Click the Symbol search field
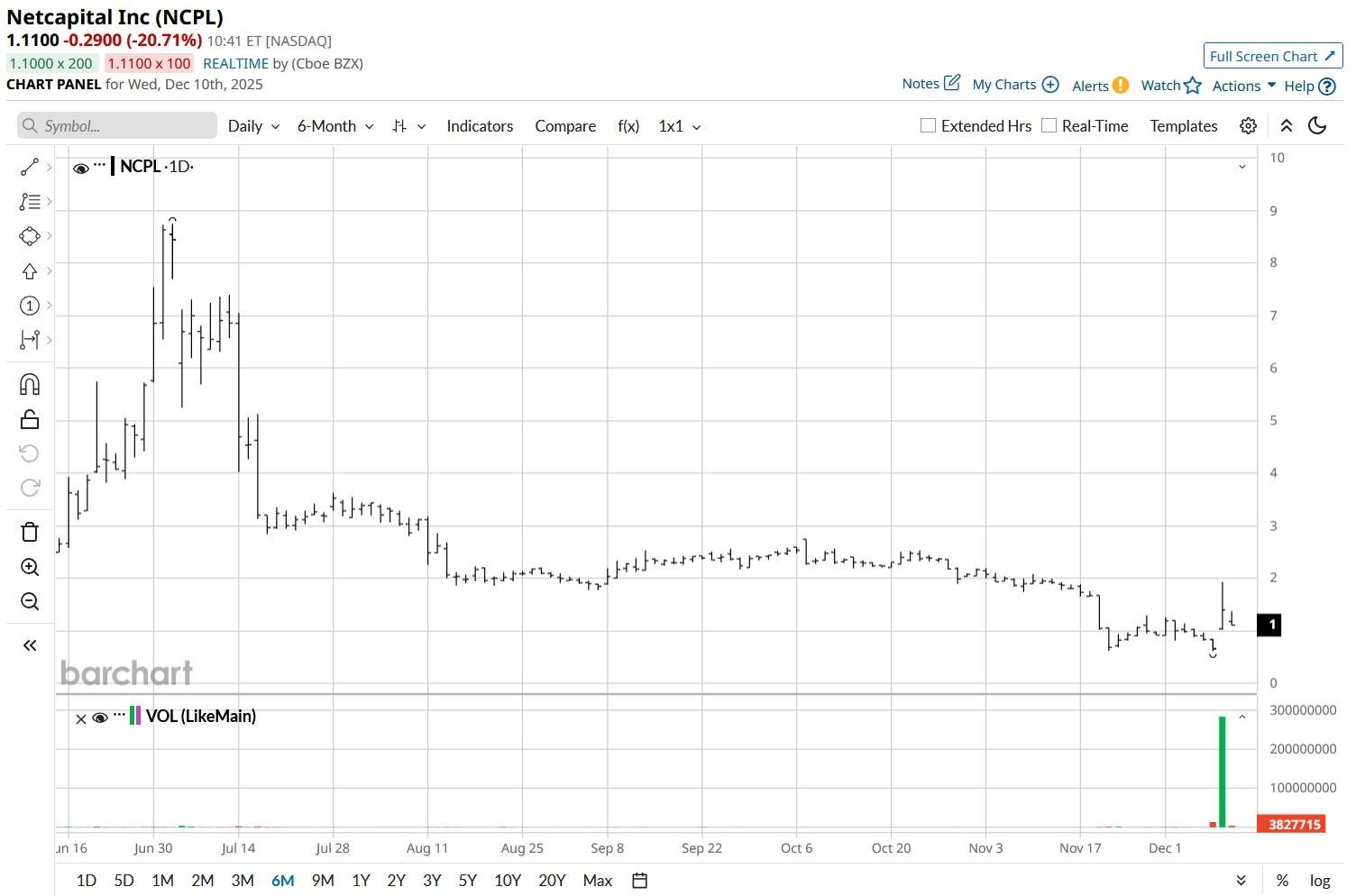The width and height of the screenshot is (1356, 896). (117, 125)
